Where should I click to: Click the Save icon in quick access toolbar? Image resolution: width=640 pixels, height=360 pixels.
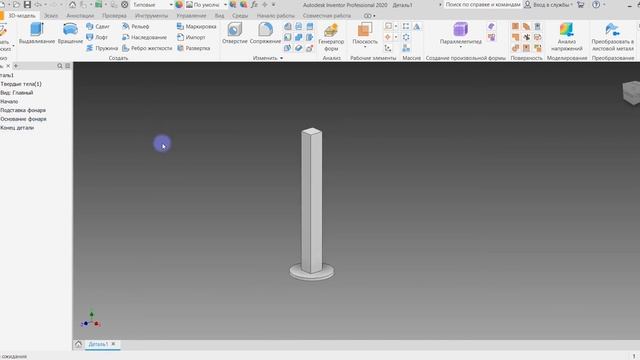coord(27,4)
